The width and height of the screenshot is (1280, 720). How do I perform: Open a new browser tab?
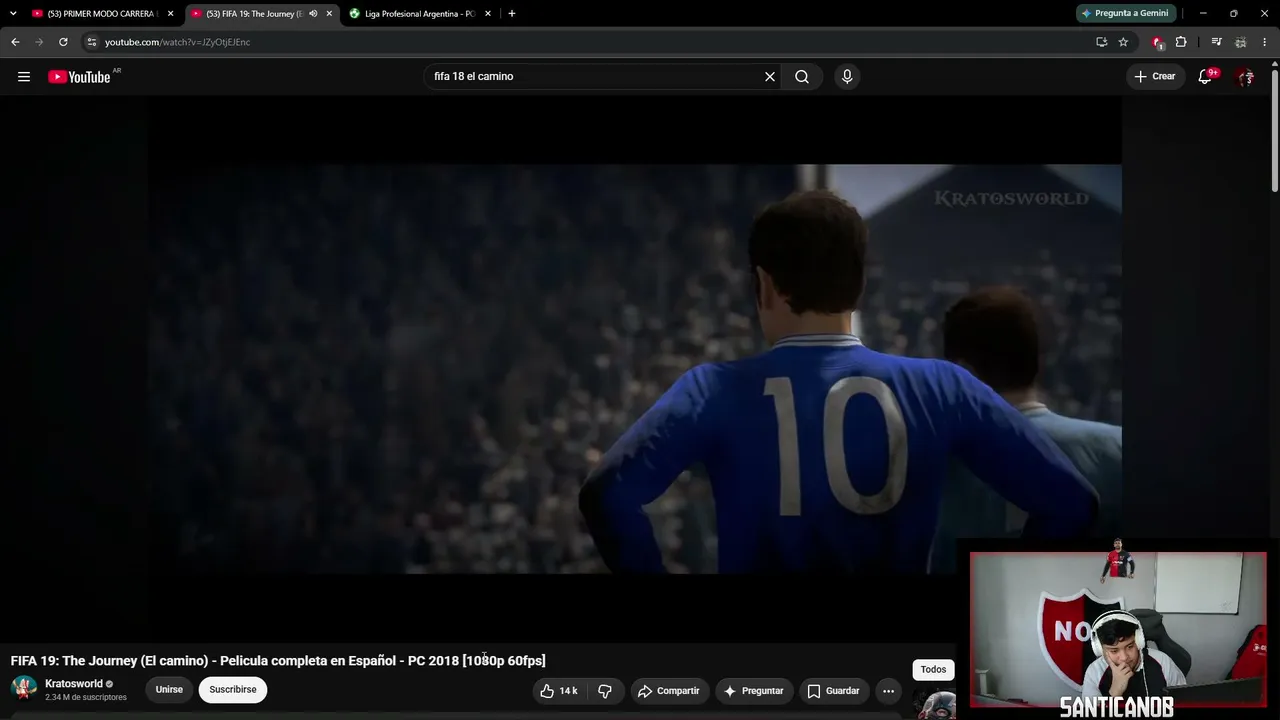click(x=512, y=14)
